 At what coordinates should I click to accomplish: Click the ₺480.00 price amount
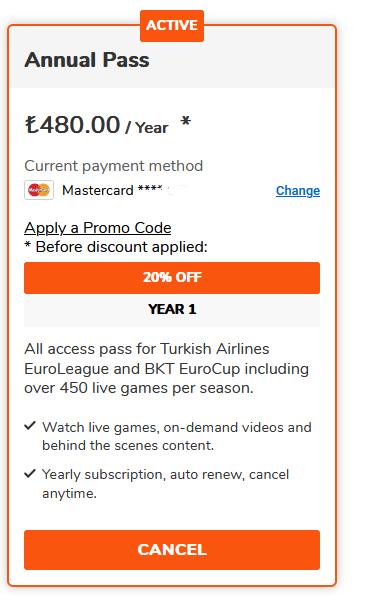click(72, 125)
